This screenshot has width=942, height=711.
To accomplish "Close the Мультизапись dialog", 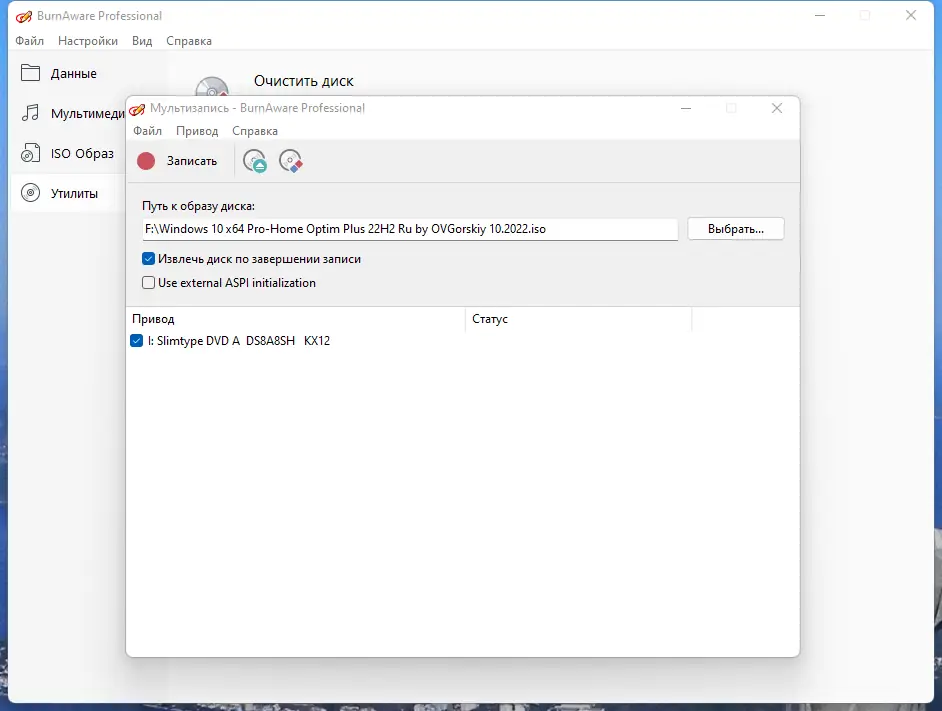I will click(x=777, y=108).
